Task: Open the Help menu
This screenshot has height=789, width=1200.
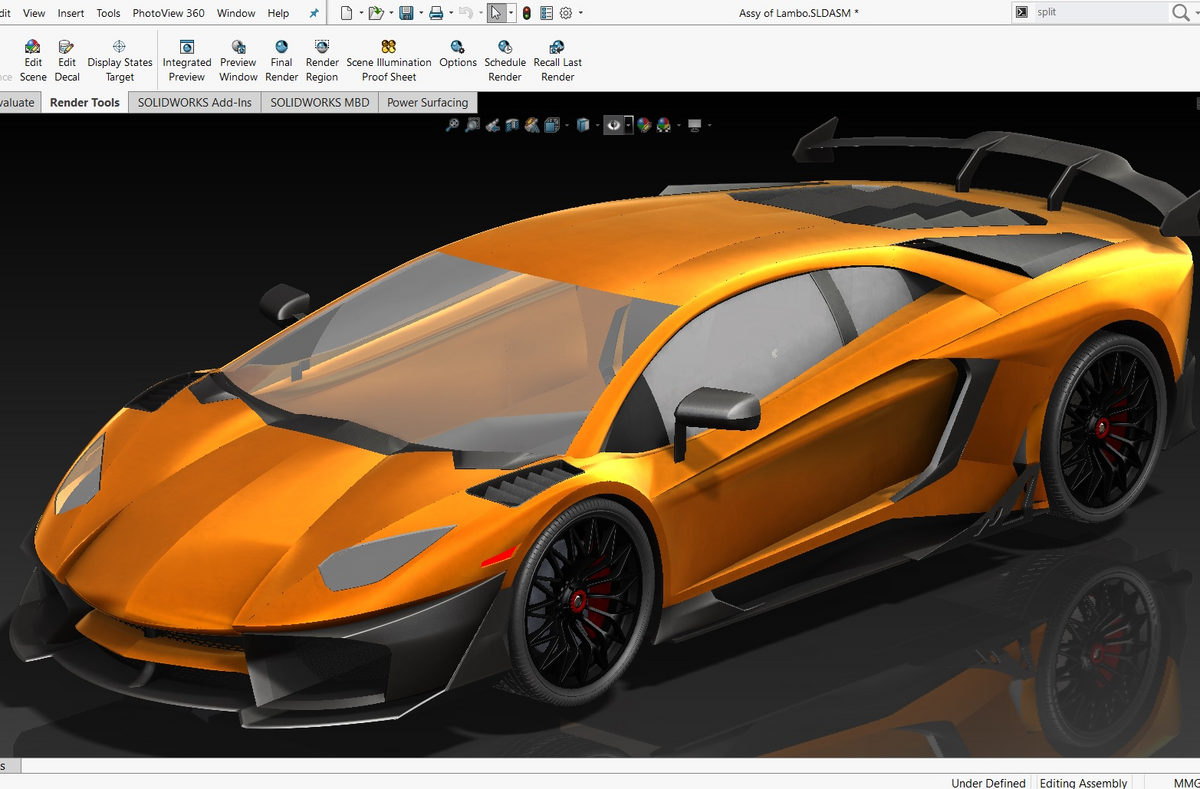Action: (x=278, y=13)
